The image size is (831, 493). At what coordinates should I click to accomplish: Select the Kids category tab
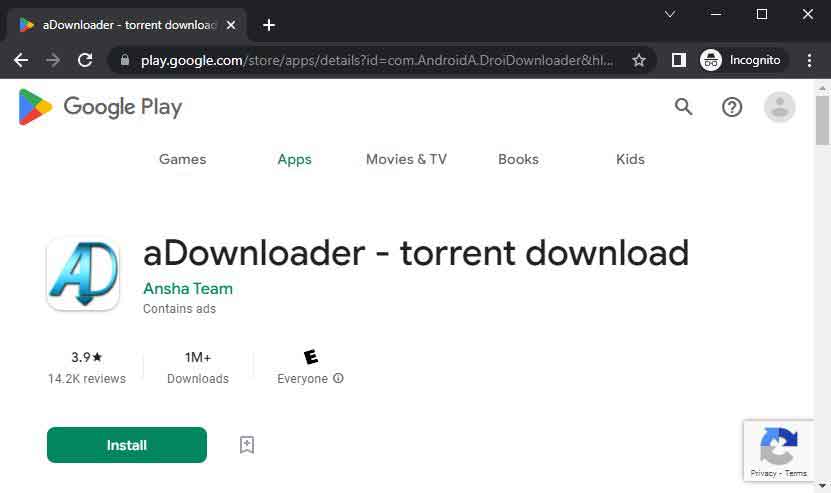(x=630, y=159)
